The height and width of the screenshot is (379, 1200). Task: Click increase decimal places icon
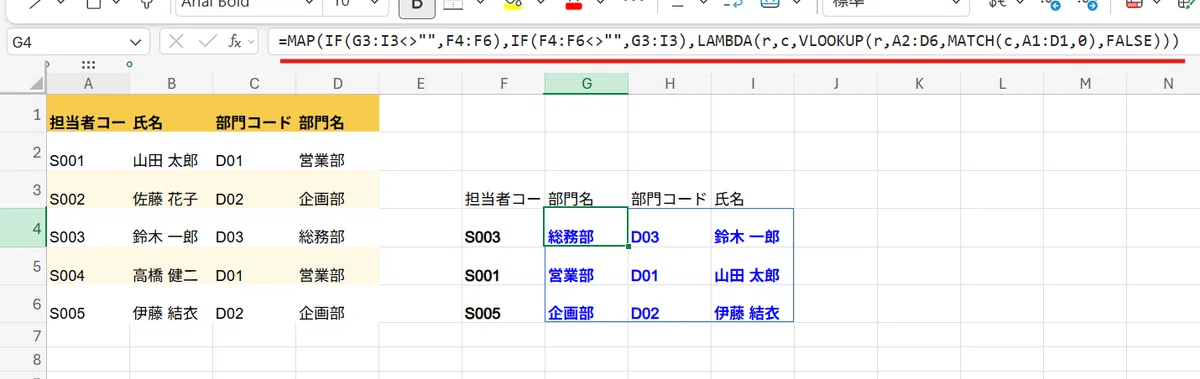click(1052, 5)
